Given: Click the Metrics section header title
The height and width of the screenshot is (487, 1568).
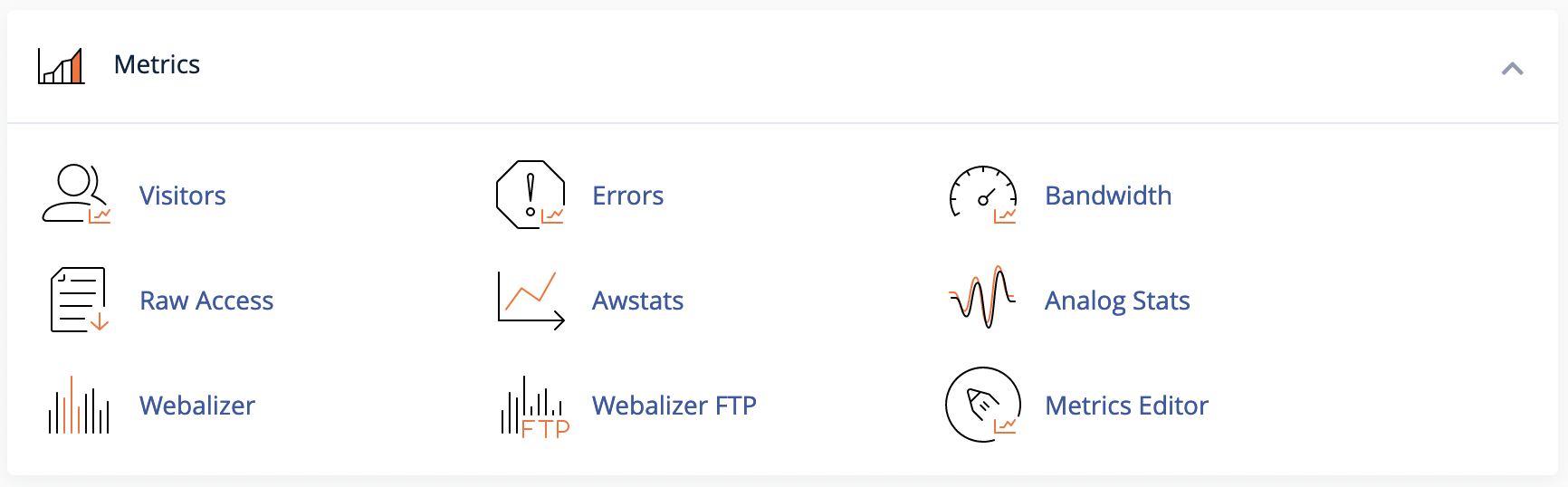Looking at the screenshot, I should (x=157, y=64).
